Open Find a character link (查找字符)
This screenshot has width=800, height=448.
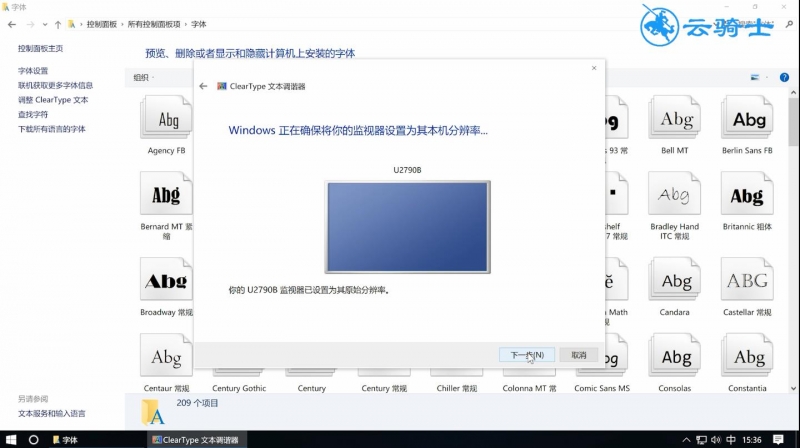33,114
